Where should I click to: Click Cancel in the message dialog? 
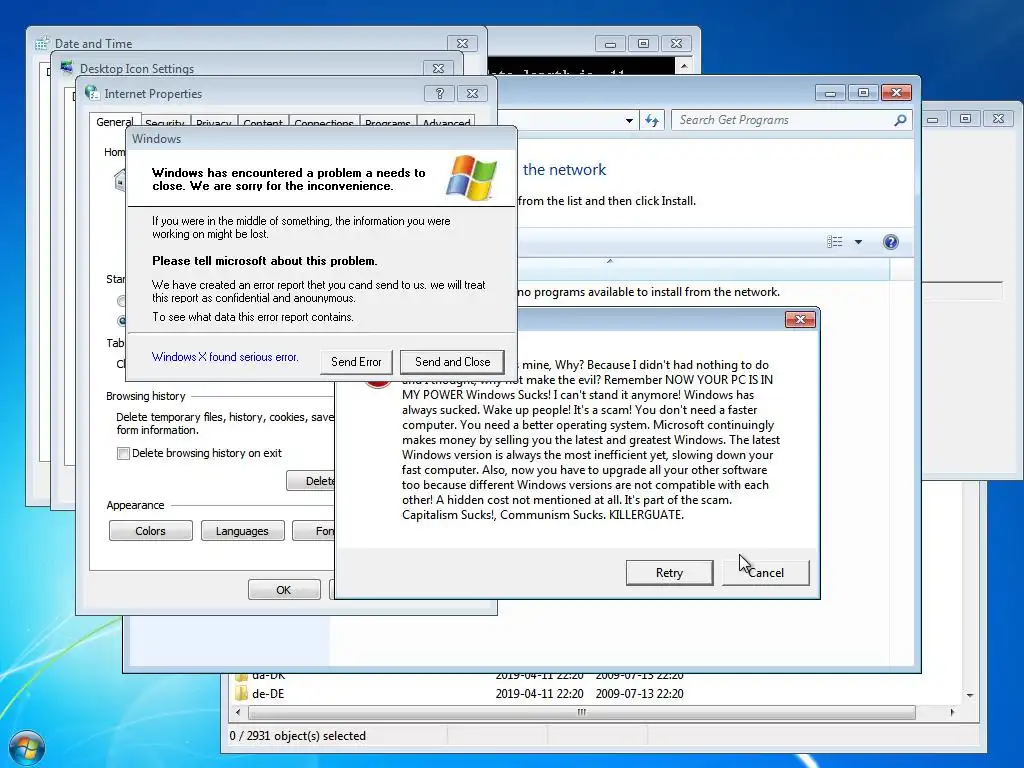765,573
